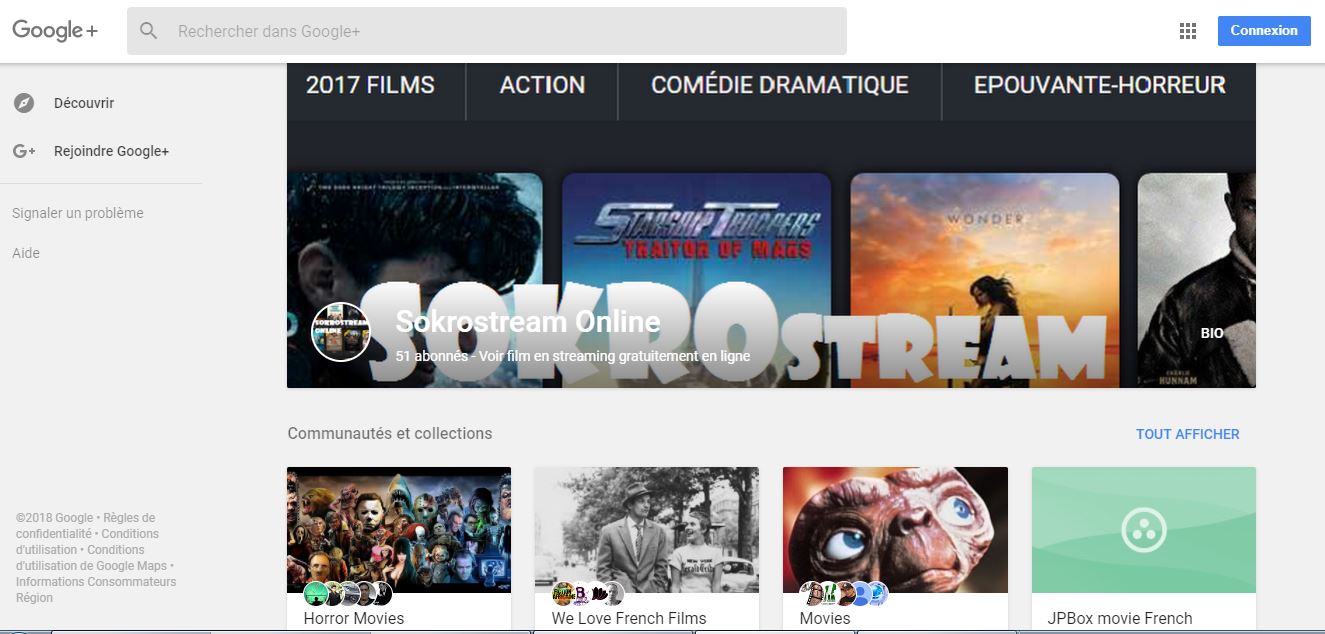Image resolution: width=1325 pixels, height=634 pixels.
Task: Click the search magnifier icon
Action: tap(149, 31)
